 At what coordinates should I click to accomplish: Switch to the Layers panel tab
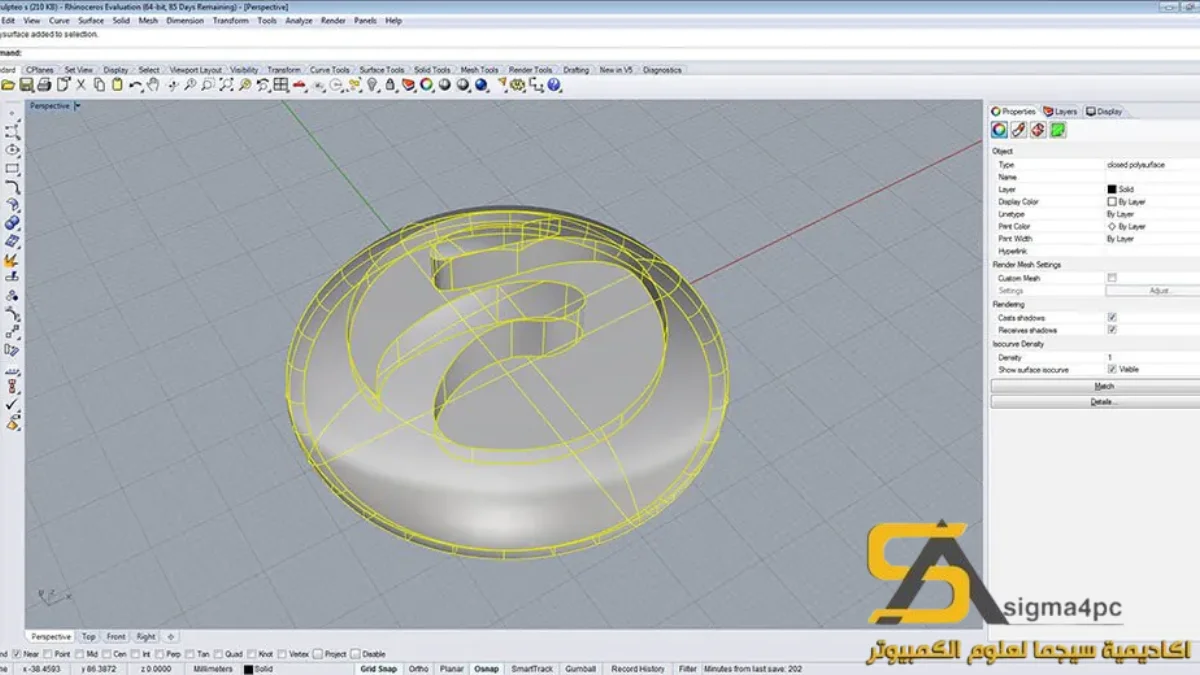pyautogui.click(x=1060, y=112)
